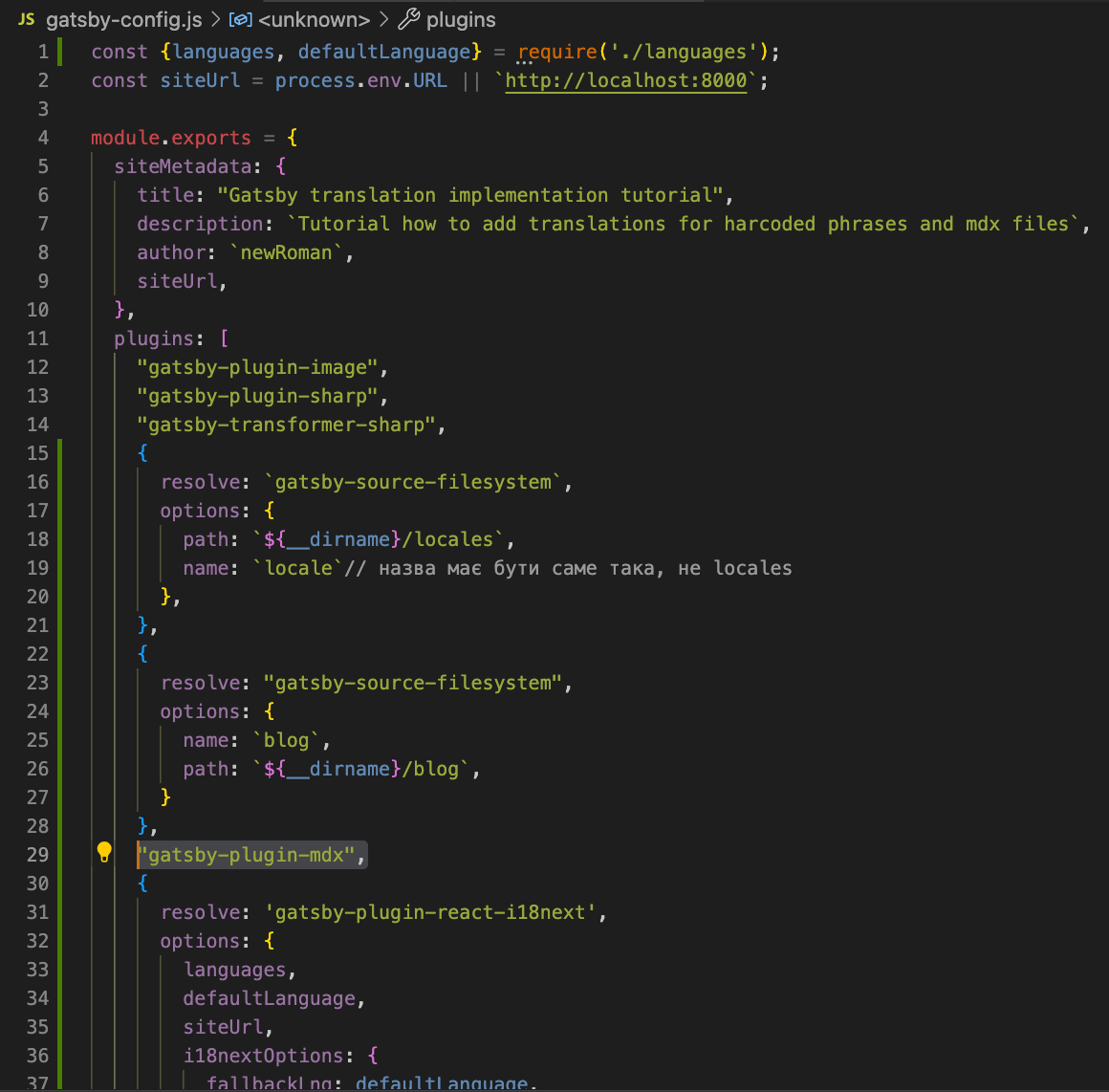Expand chevron after <unknown> breadcrumb

[384, 19]
